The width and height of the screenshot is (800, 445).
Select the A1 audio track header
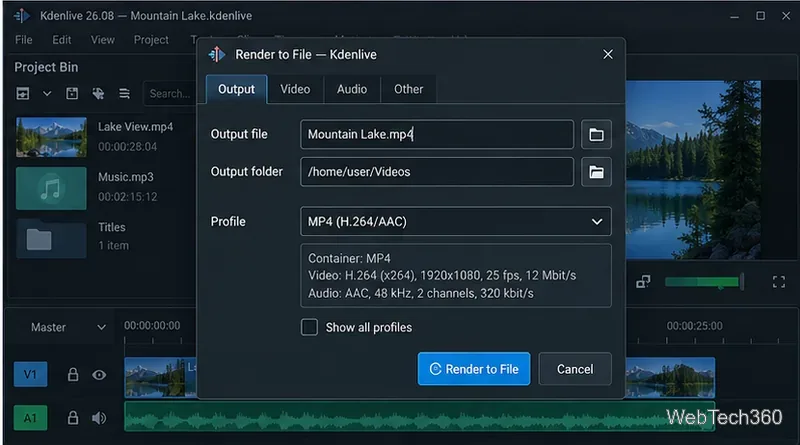tap(30, 418)
